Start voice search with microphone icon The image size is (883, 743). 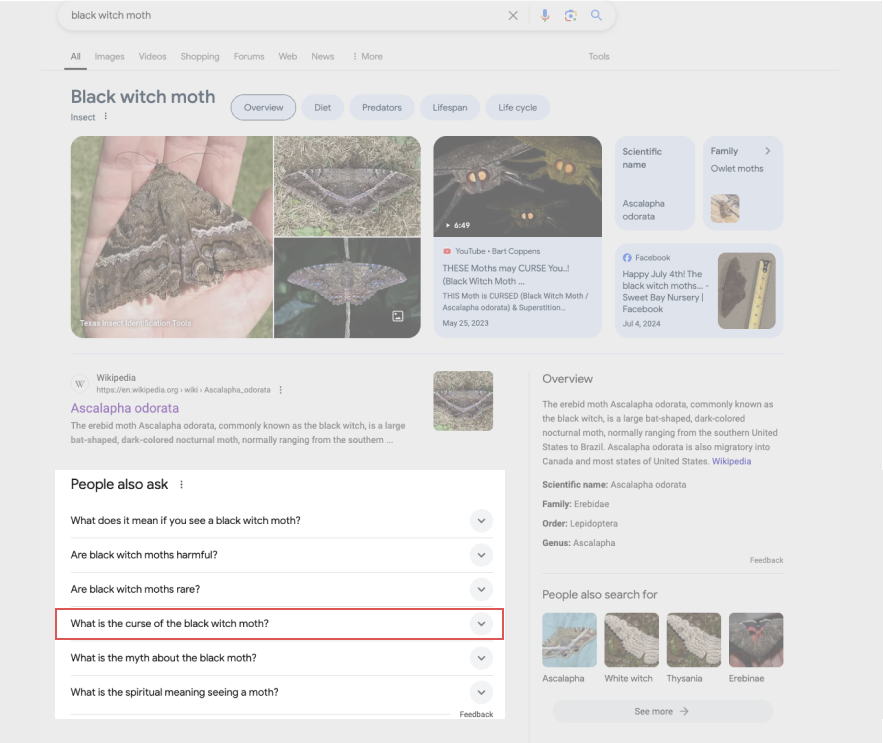545,16
